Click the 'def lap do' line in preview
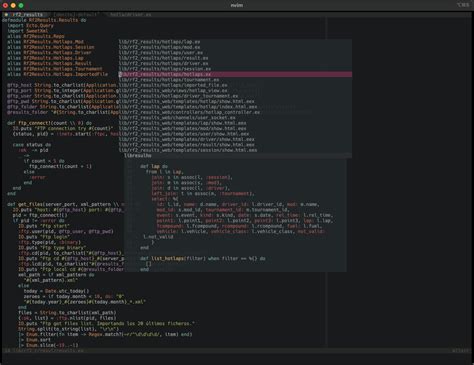The width and height of the screenshot is (474, 365). tap(154, 166)
